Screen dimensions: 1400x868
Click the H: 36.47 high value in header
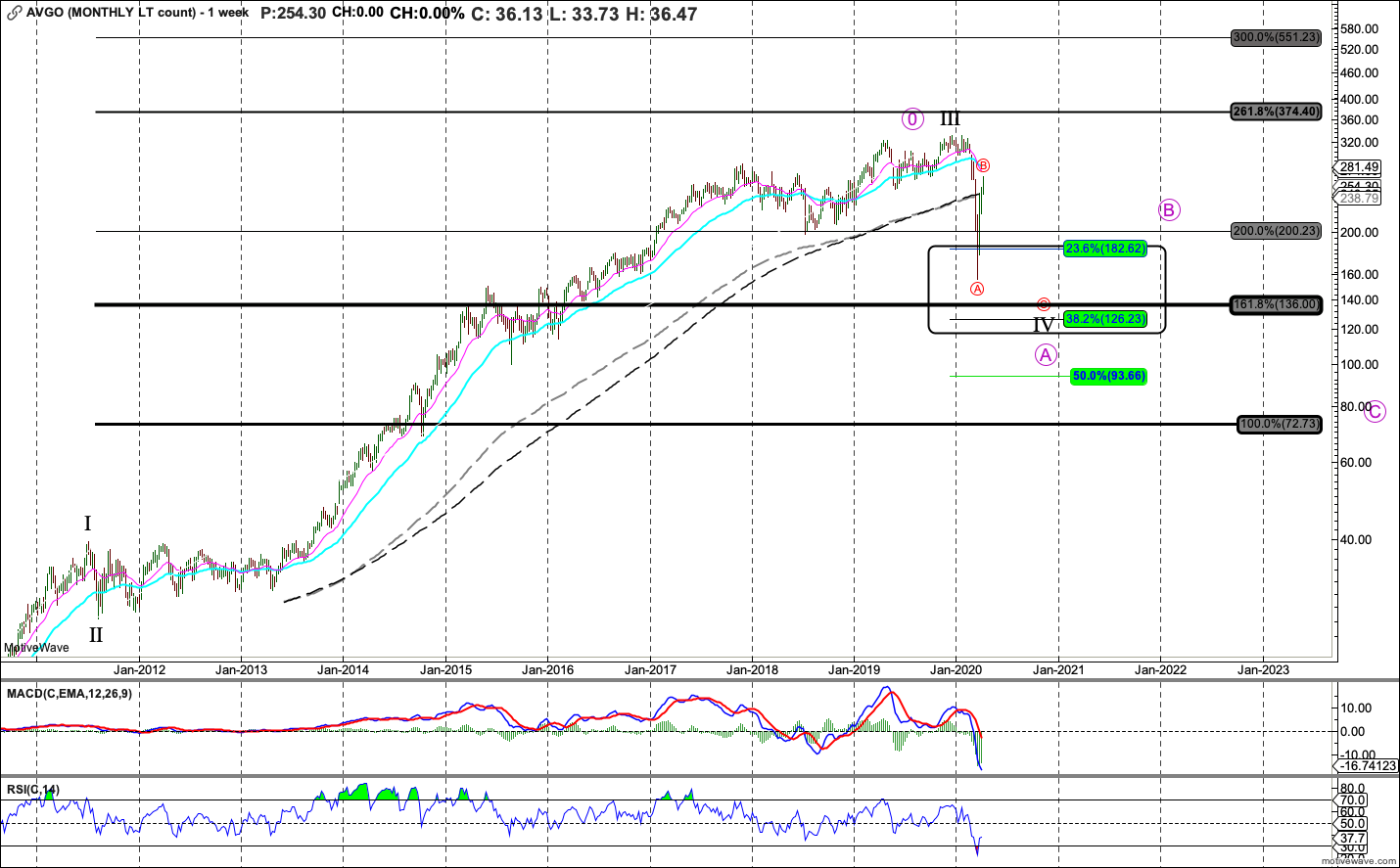click(x=661, y=14)
